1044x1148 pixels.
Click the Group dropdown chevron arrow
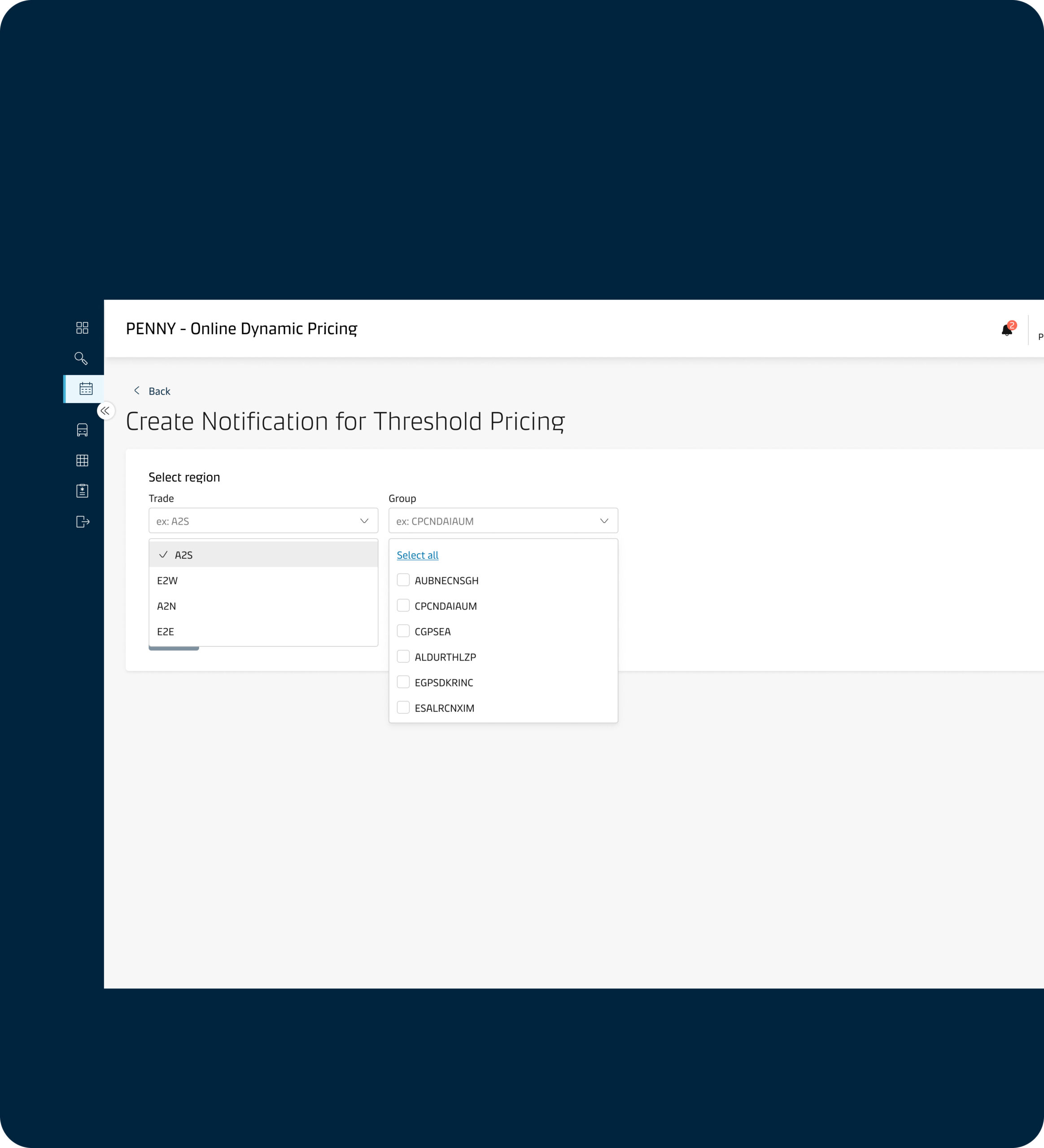(x=604, y=521)
